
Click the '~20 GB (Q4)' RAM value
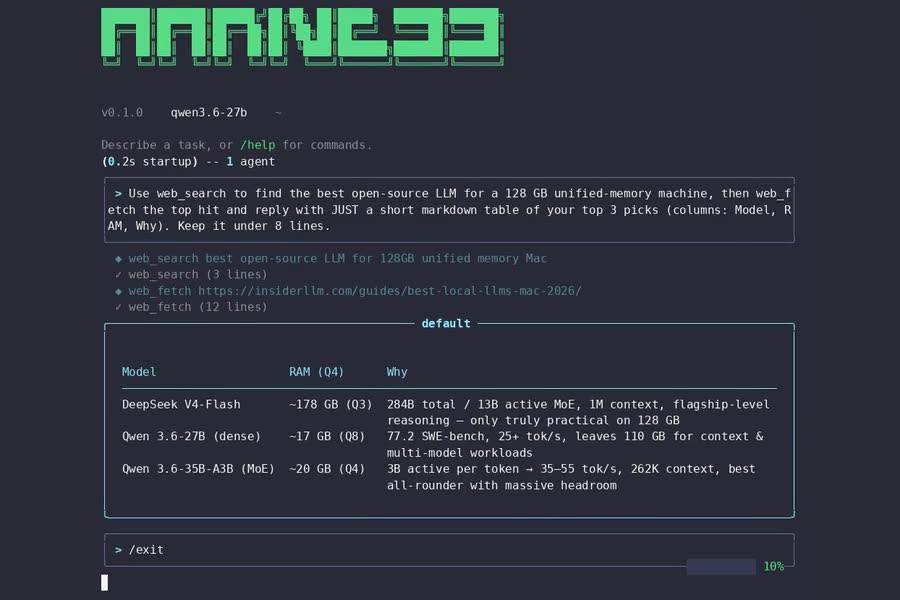point(327,469)
